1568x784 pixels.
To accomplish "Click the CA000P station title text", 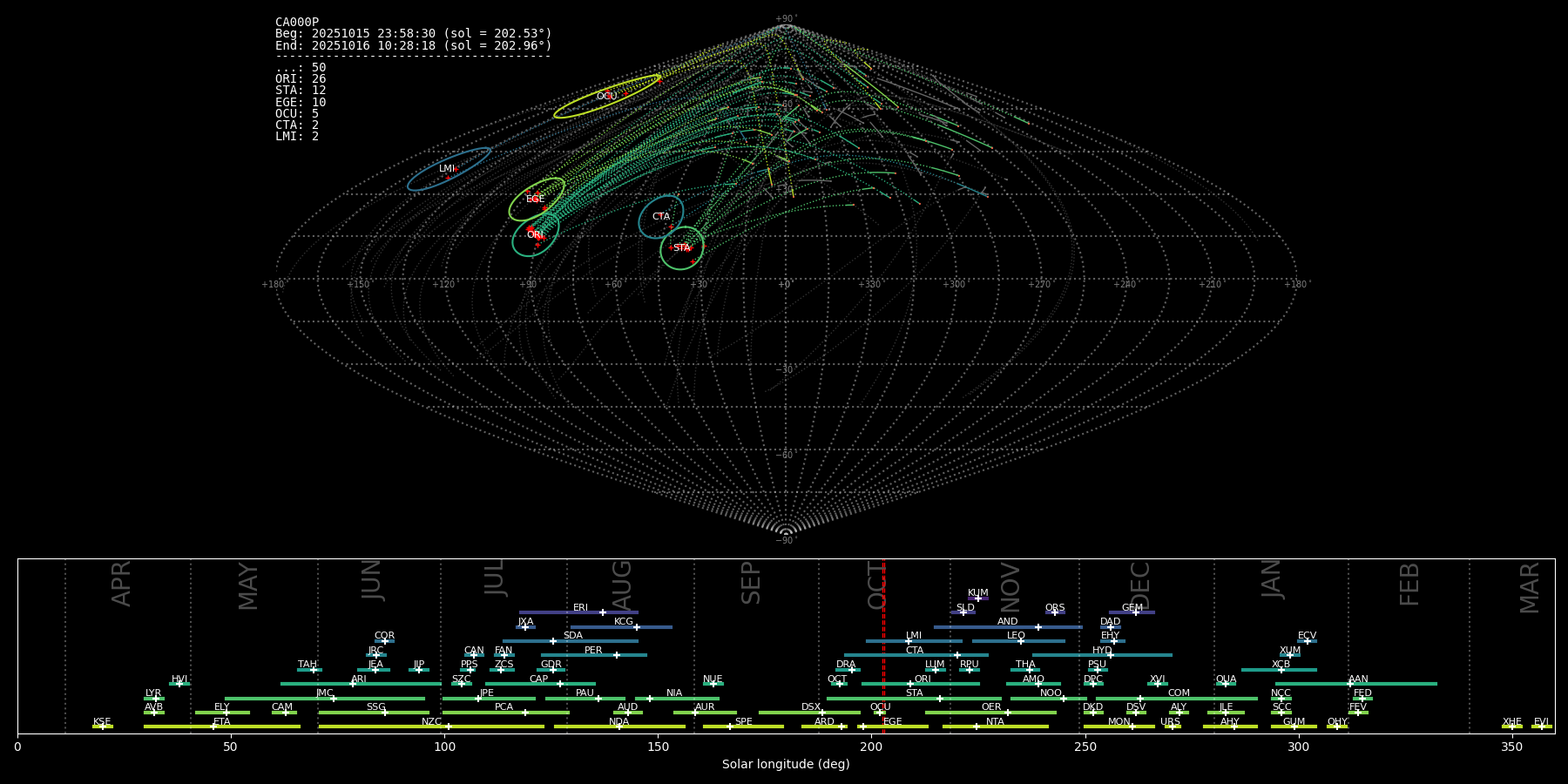I will pos(297,23).
